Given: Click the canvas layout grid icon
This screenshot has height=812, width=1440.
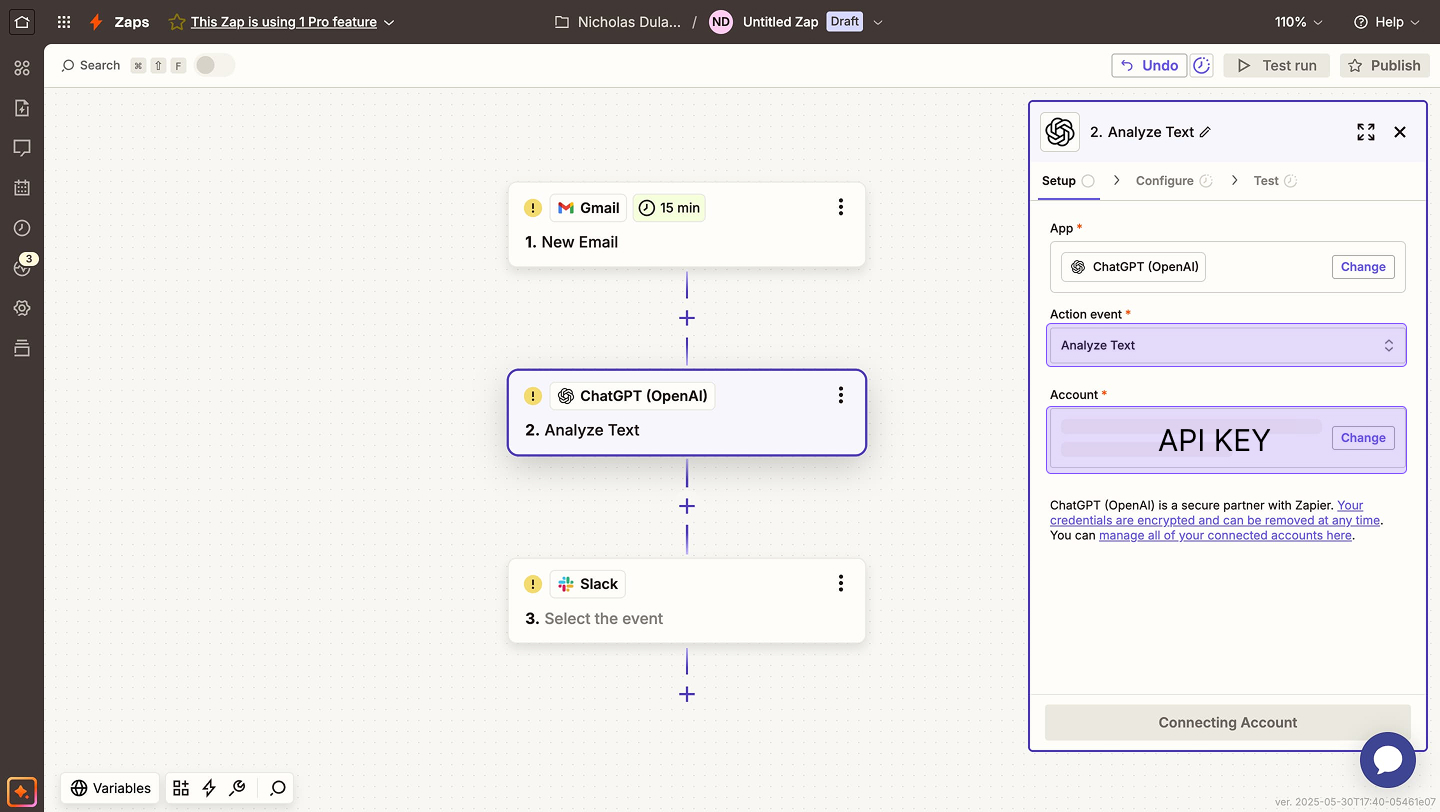Looking at the screenshot, I should [x=181, y=788].
